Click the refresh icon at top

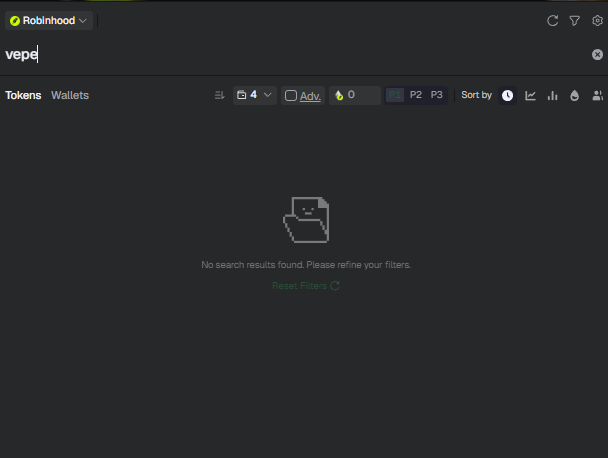(553, 21)
